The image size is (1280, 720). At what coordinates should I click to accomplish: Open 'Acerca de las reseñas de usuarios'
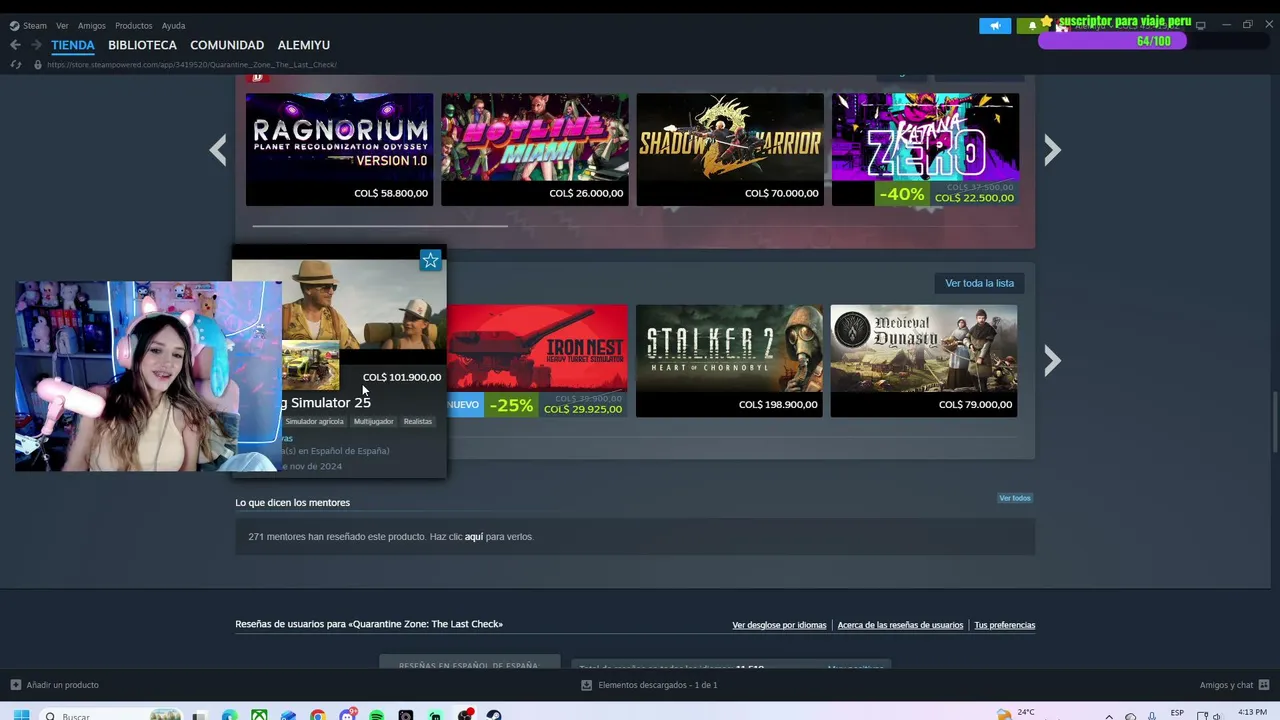(900, 625)
